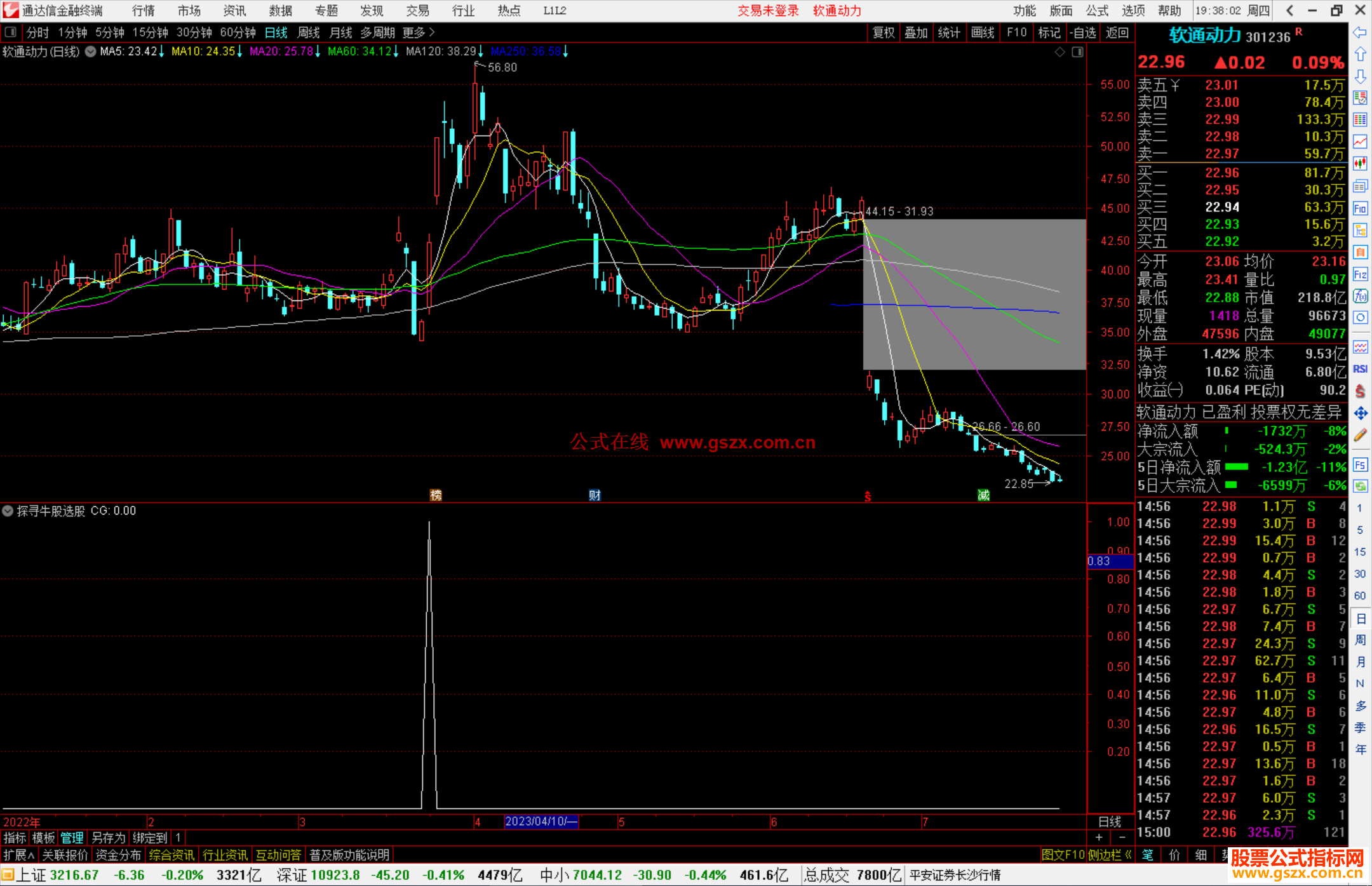Click the 复权 button
The height and width of the screenshot is (886, 1372).
pos(883,32)
